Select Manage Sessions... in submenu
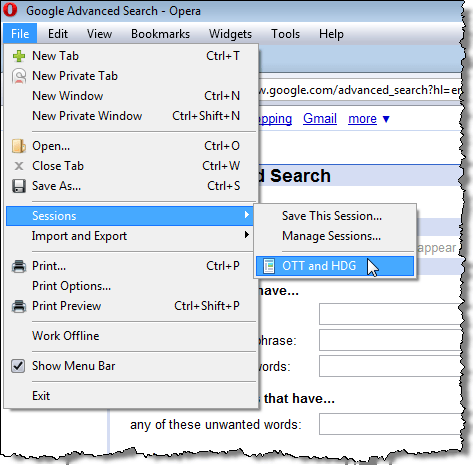This screenshot has height=465, width=473. [335, 236]
